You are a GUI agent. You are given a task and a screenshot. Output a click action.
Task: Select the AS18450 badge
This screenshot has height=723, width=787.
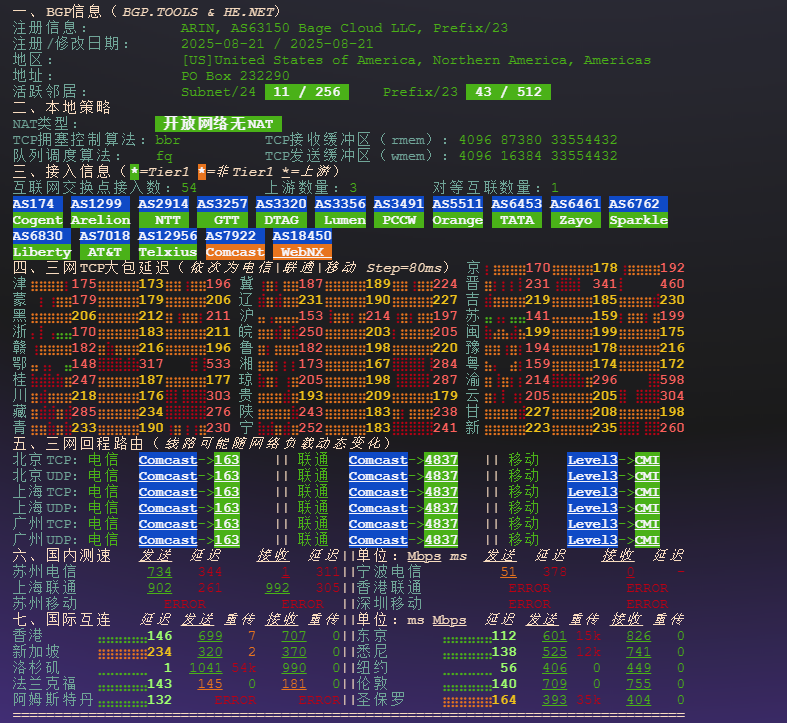pyautogui.click(x=302, y=236)
